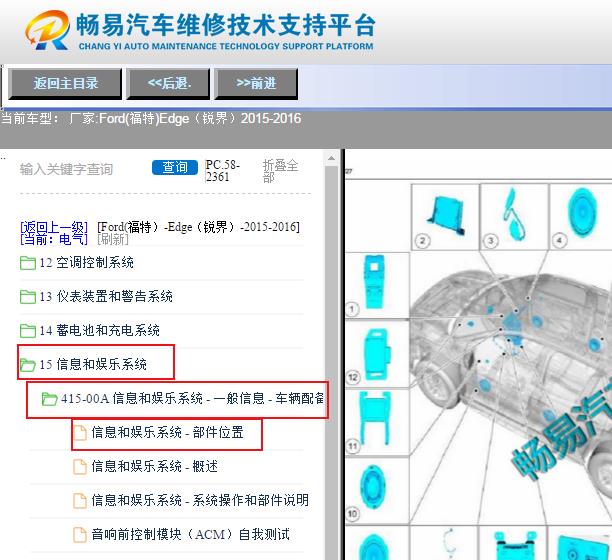
Task: Click component thumbnail number 11
Action: (377, 422)
